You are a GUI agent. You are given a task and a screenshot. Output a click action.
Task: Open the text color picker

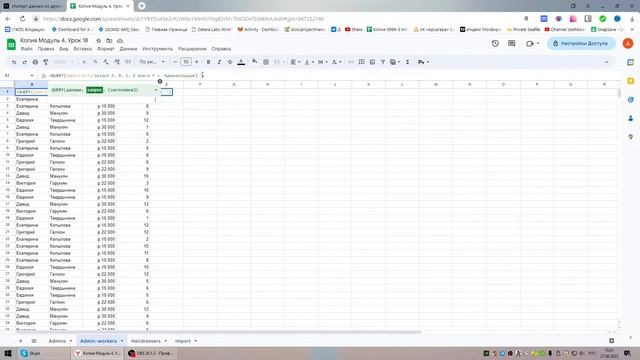pos(241,62)
